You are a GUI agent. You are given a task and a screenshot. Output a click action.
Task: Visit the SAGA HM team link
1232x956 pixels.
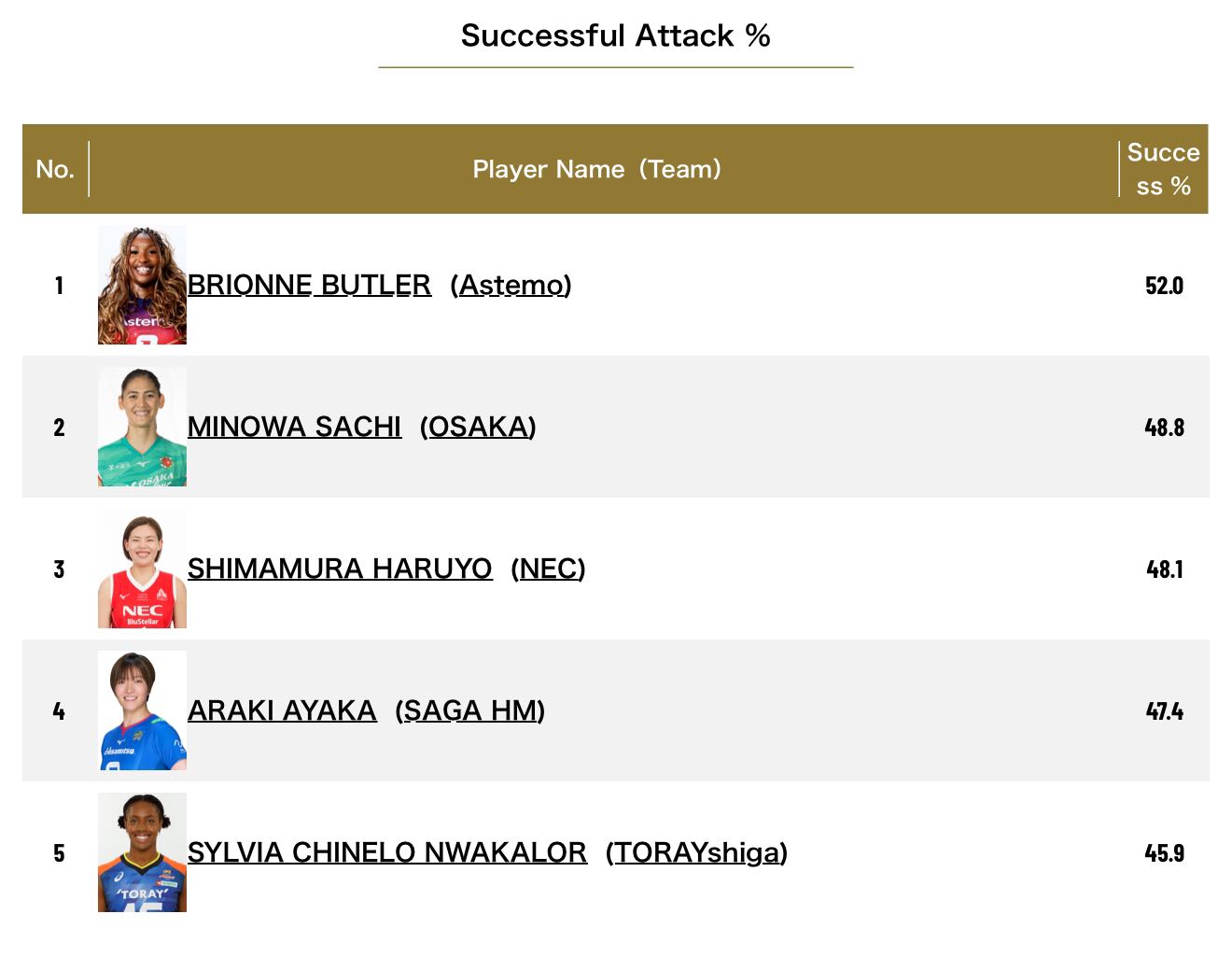[469, 710]
